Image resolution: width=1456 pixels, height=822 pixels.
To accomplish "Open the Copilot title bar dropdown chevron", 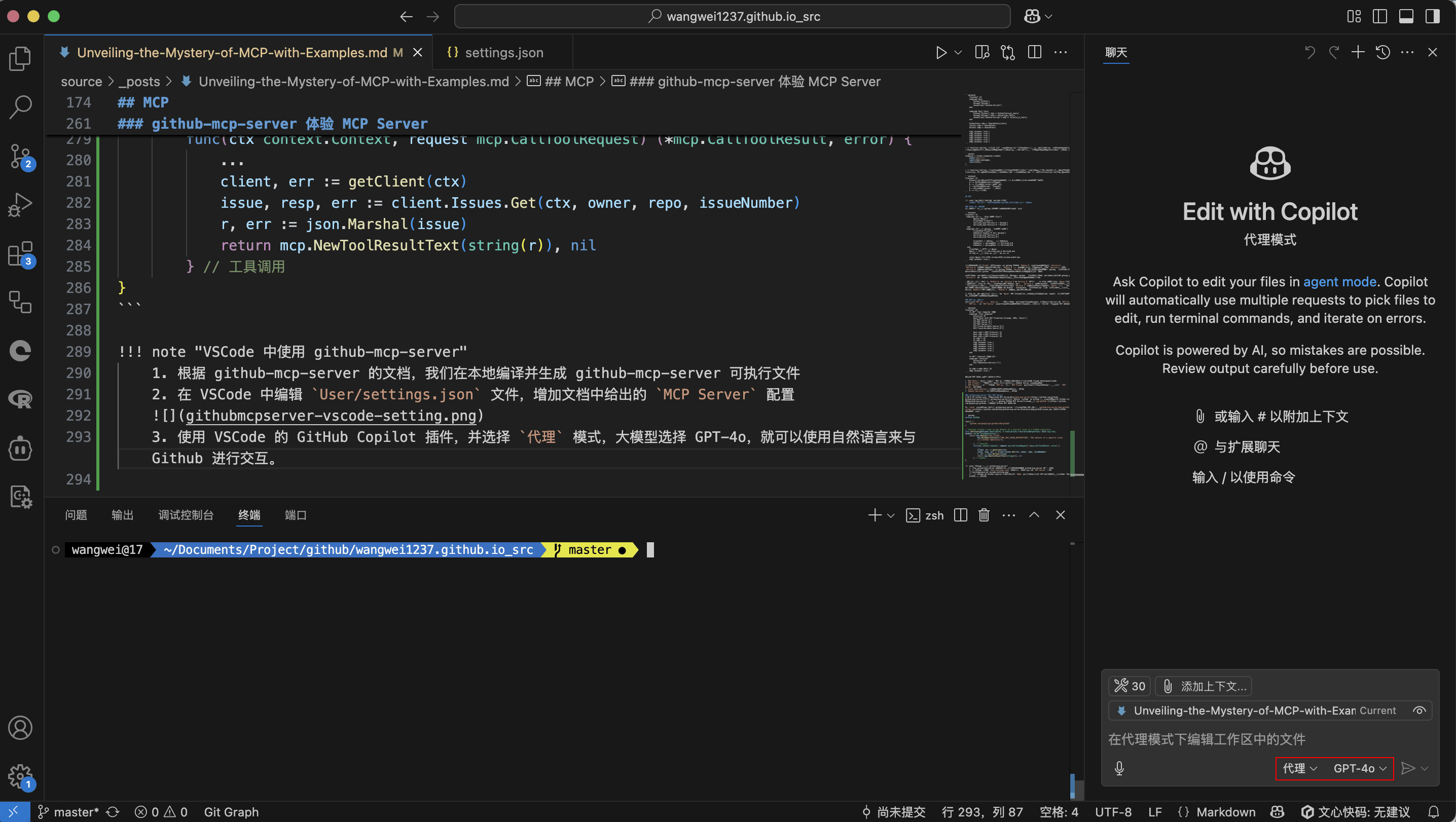I will (x=1049, y=16).
